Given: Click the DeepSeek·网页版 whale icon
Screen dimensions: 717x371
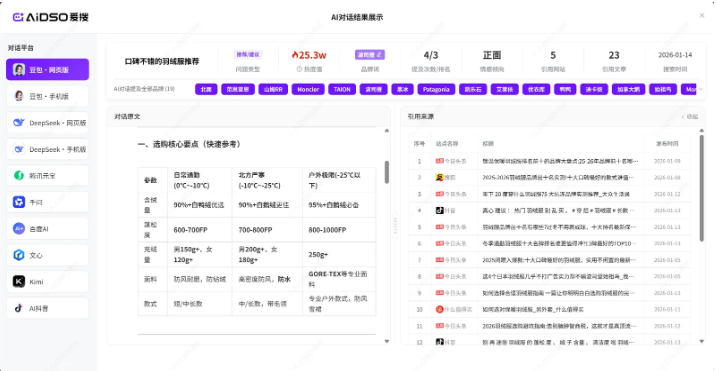Looking at the screenshot, I should (x=19, y=123).
